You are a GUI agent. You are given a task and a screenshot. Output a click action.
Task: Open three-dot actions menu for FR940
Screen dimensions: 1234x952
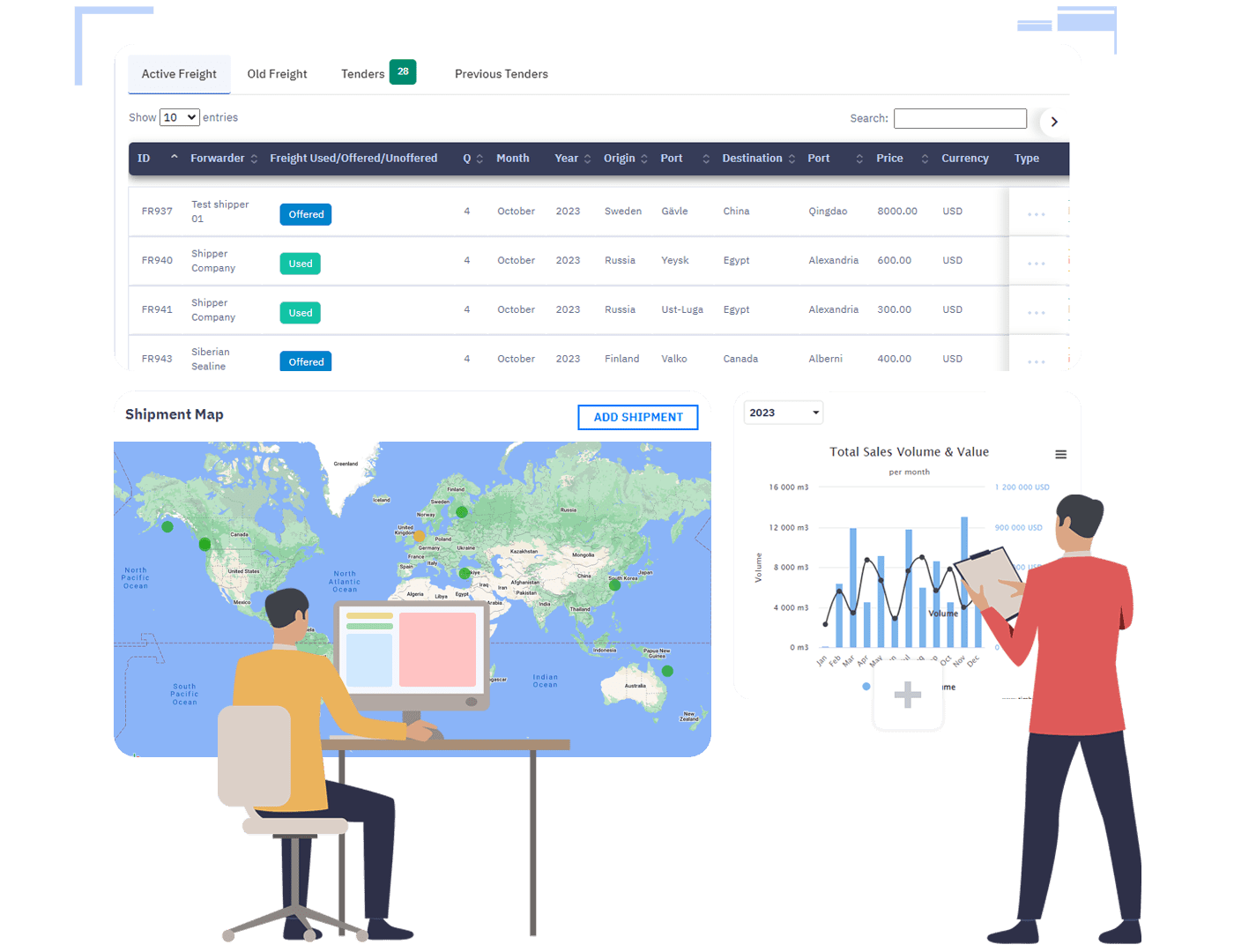pos(1037,264)
